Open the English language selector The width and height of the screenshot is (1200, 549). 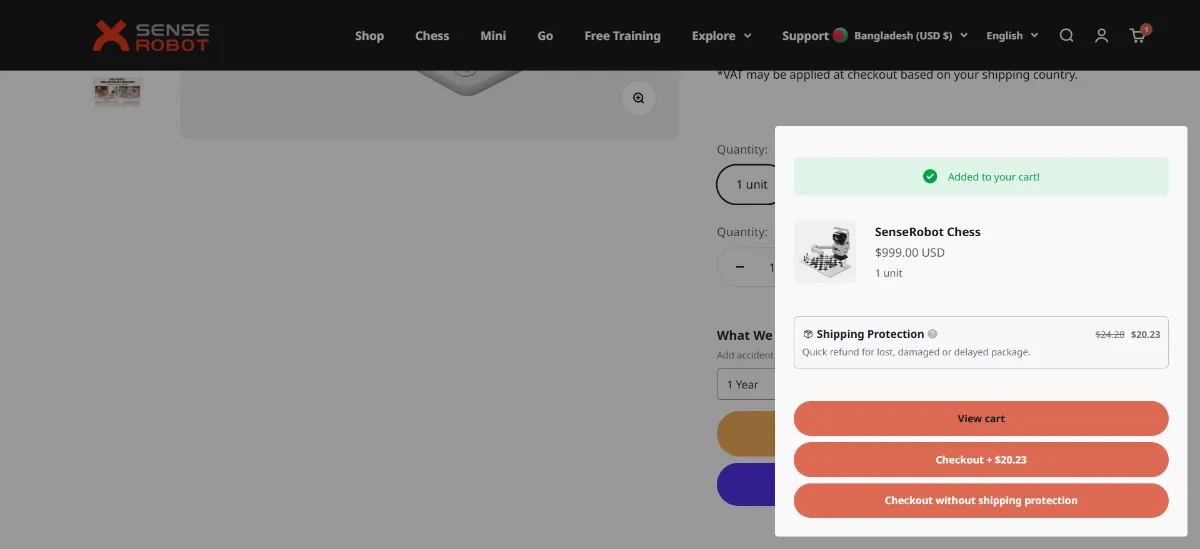pyautogui.click(x=1012, y=35)
